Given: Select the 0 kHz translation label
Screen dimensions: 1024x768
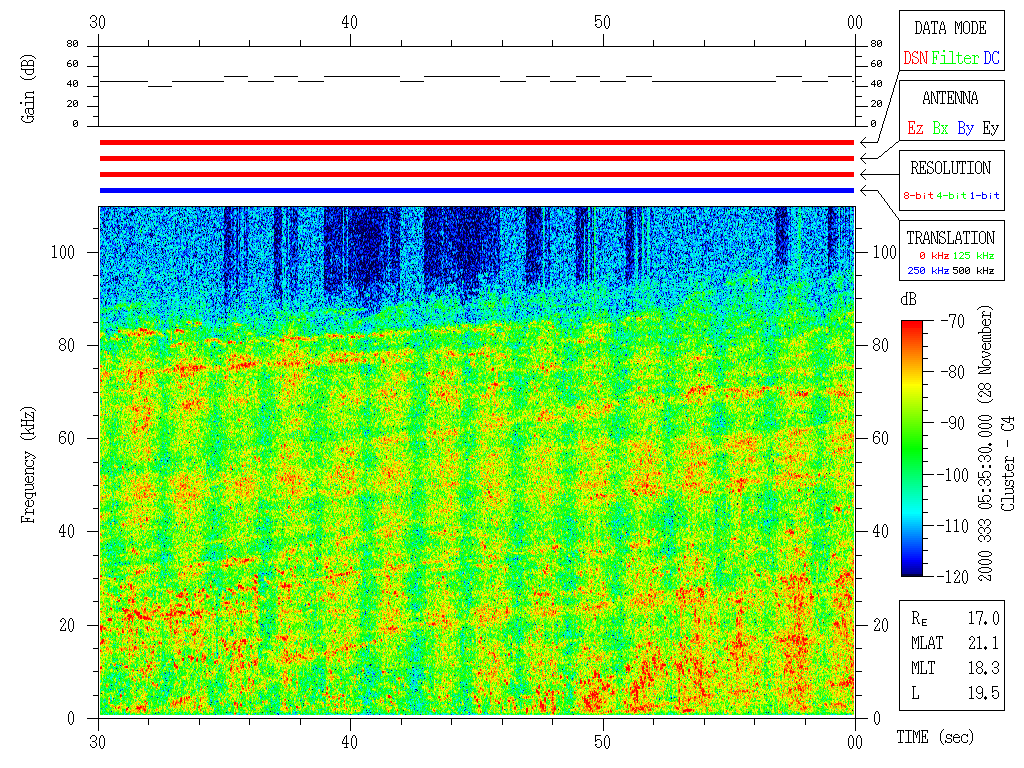Looking at the screenshot, I should click(934, 256).
